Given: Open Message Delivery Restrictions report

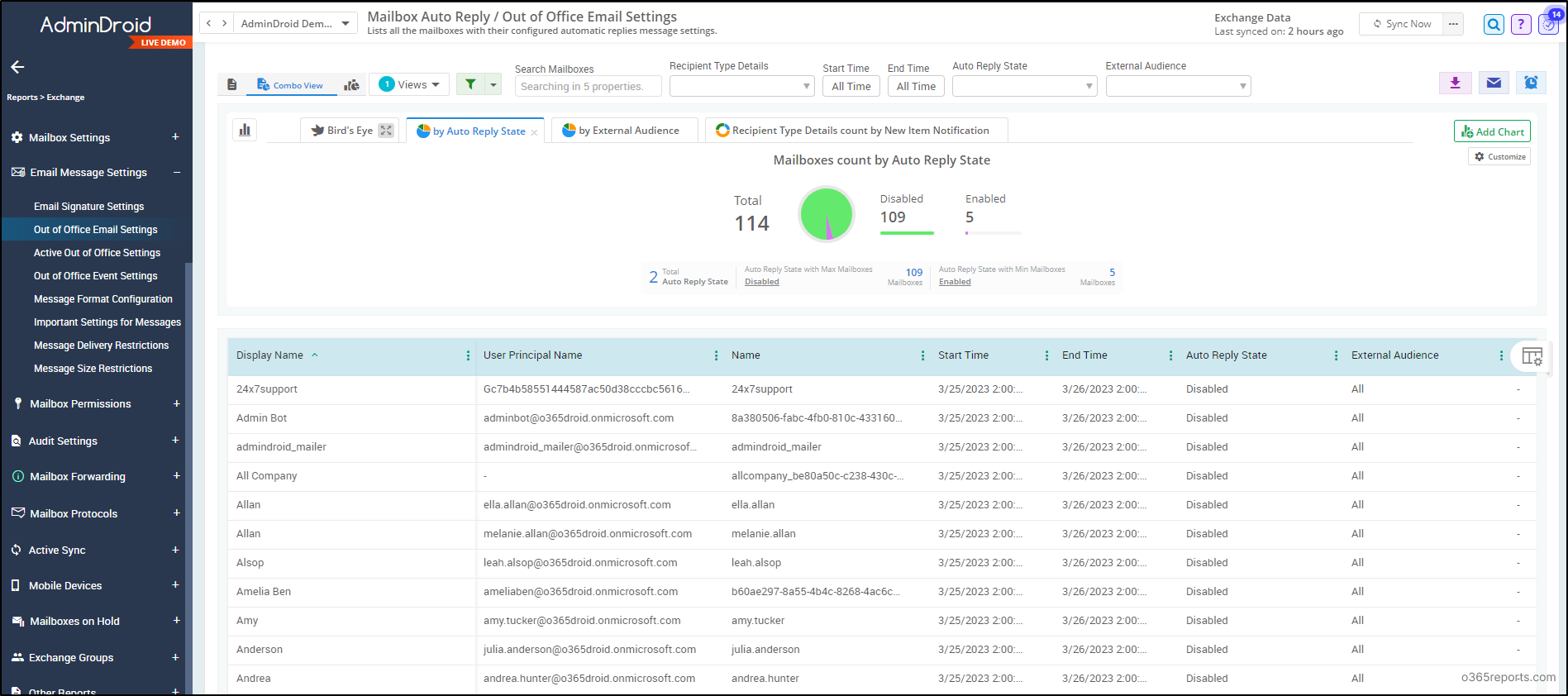Looking at the screenshot, I should point(101,346).
